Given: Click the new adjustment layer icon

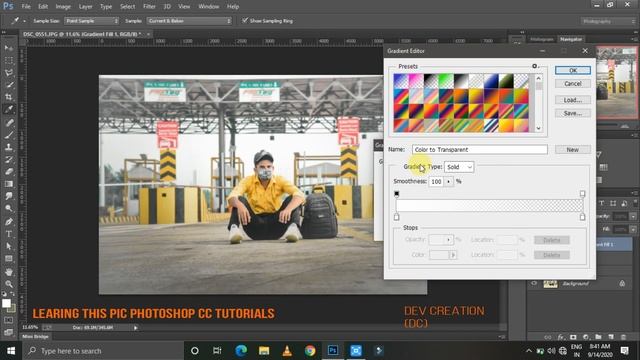Looking at the screenshot, I should tap(586, 337).
